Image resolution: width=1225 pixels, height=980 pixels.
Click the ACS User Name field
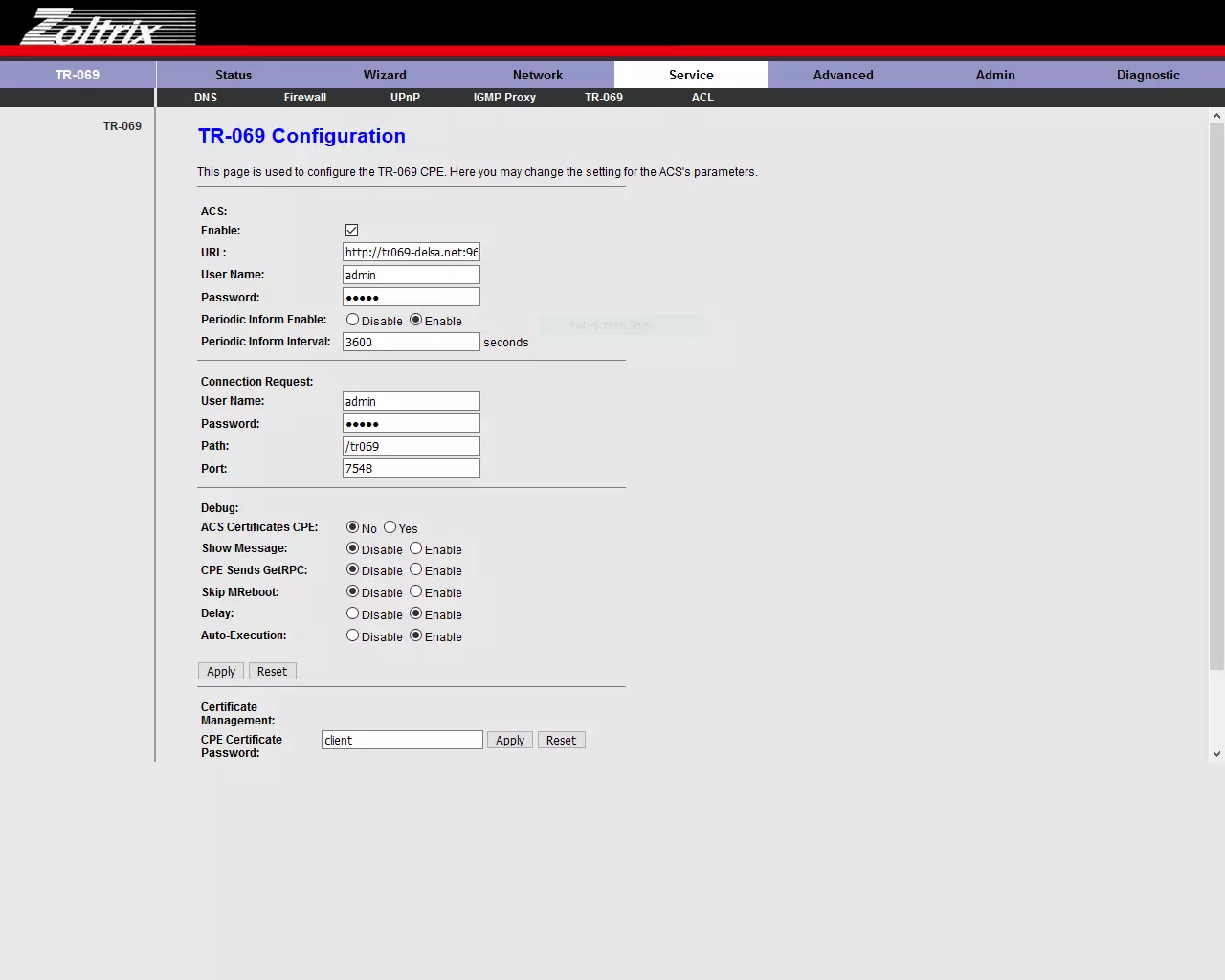tap(412, 275)
